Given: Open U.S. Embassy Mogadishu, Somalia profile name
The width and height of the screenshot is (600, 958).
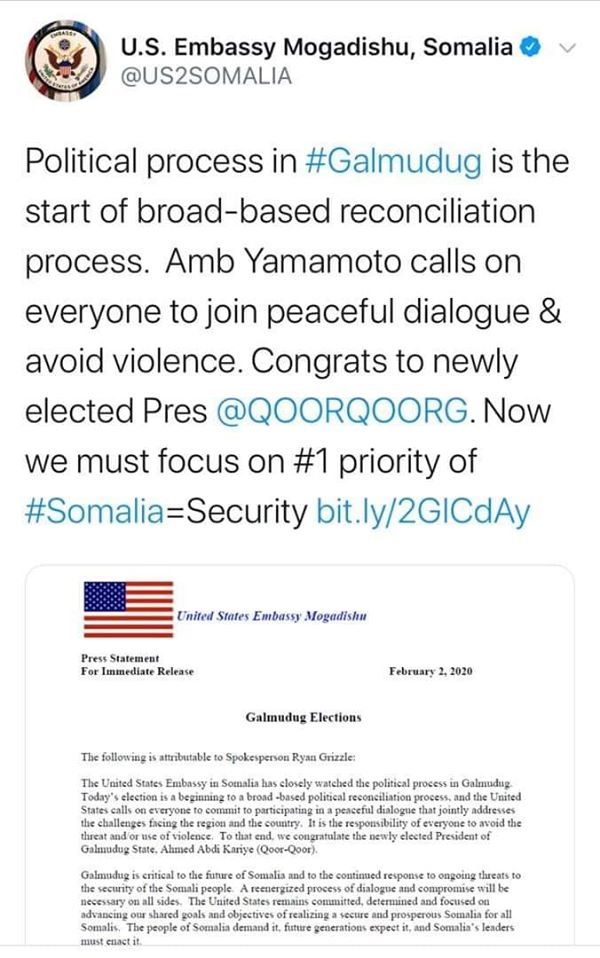Looking at the screenshot, I should pos(316,47).
